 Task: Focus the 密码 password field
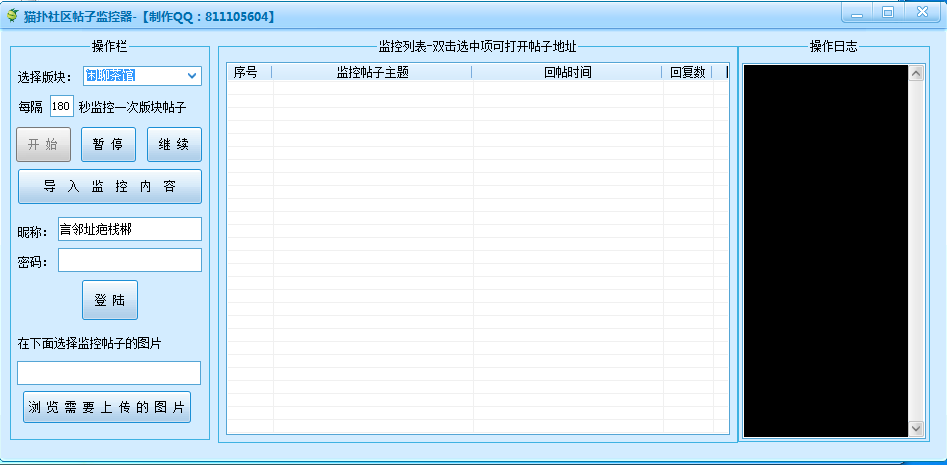[x=130, y=260]
